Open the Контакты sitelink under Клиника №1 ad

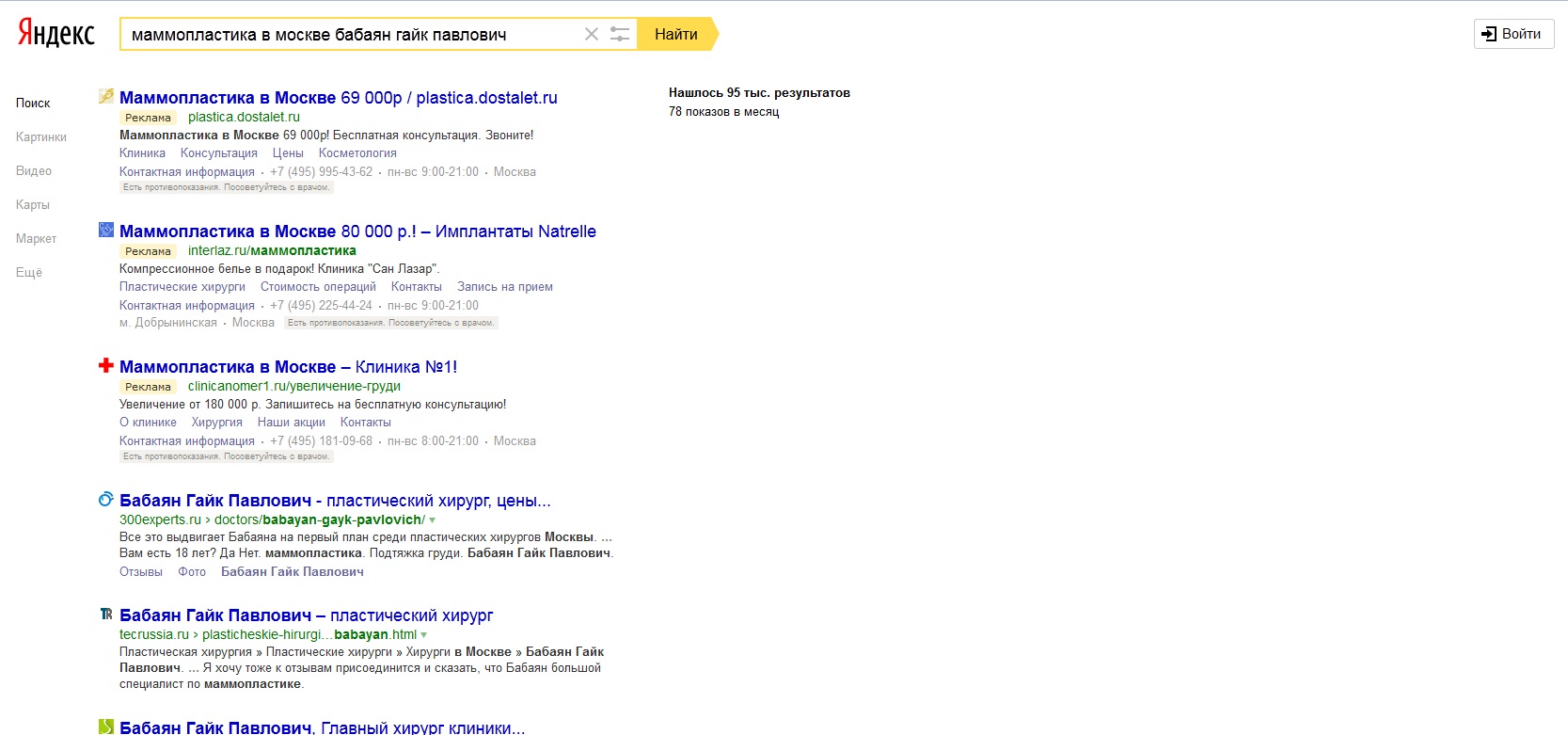[x=366, y=423]
